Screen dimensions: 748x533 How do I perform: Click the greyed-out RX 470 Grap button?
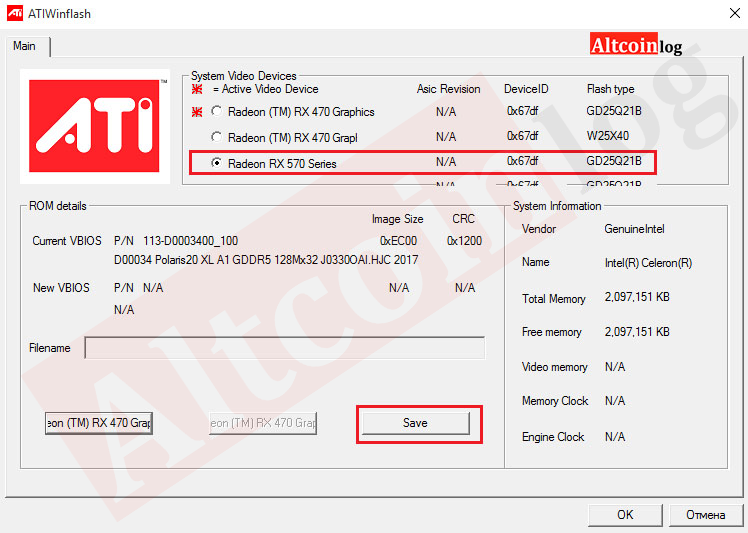263,423
